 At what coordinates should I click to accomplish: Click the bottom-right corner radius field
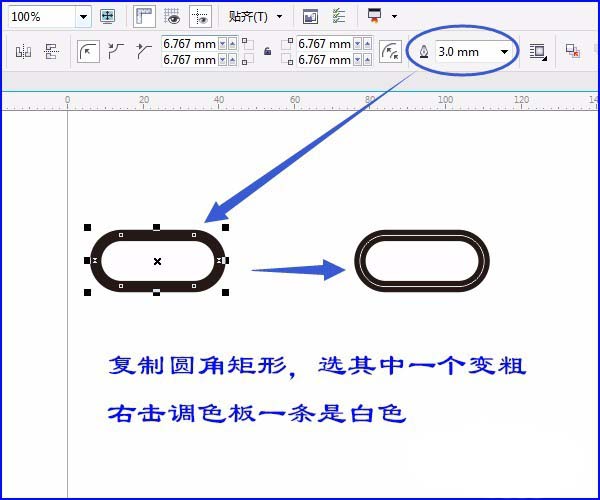click(324, 60)
